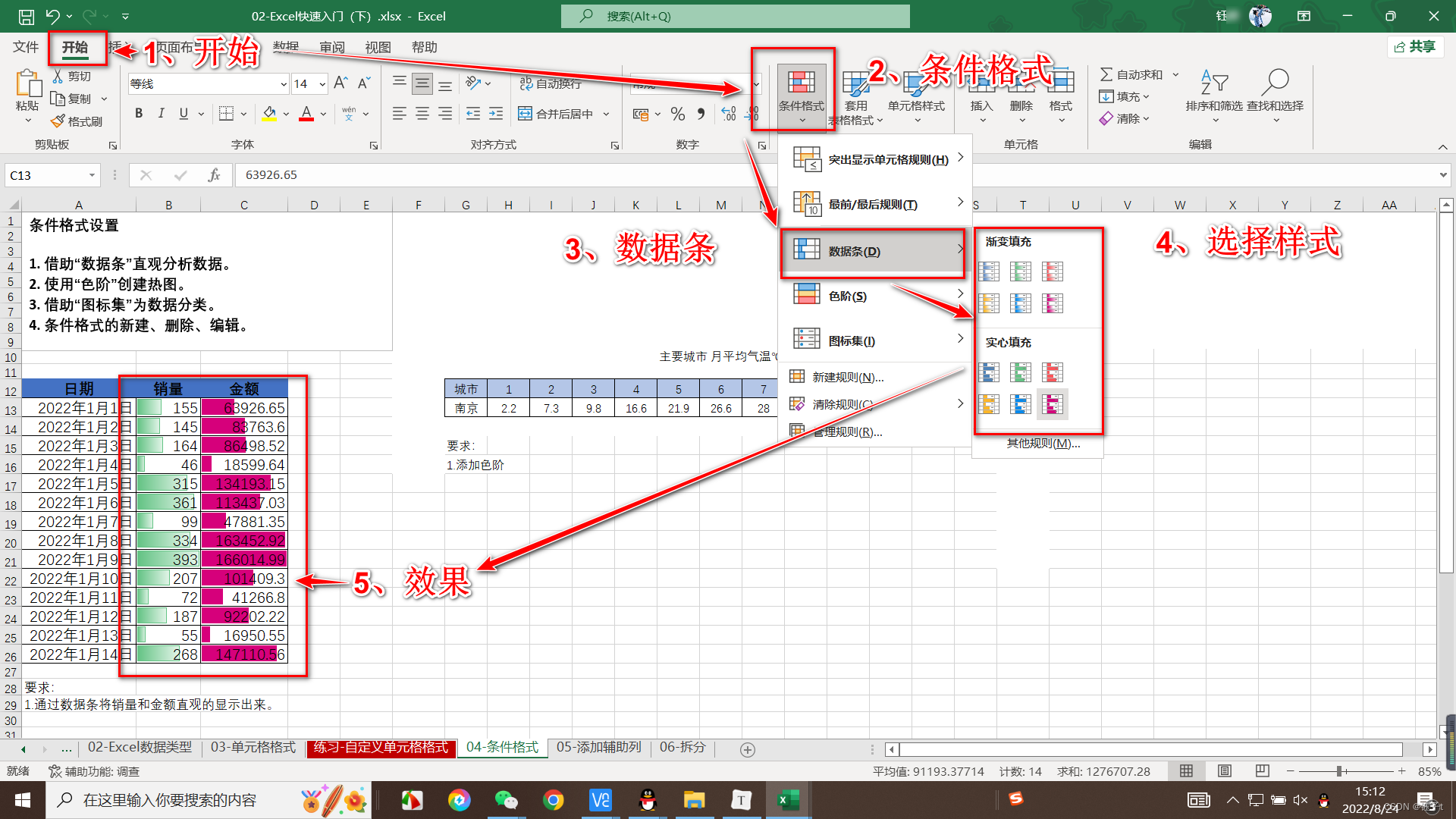The height and width of the screenshot is (819, 1456).
Task: Open Chrome from the Windows taskbar
Action: pos(554,800)
